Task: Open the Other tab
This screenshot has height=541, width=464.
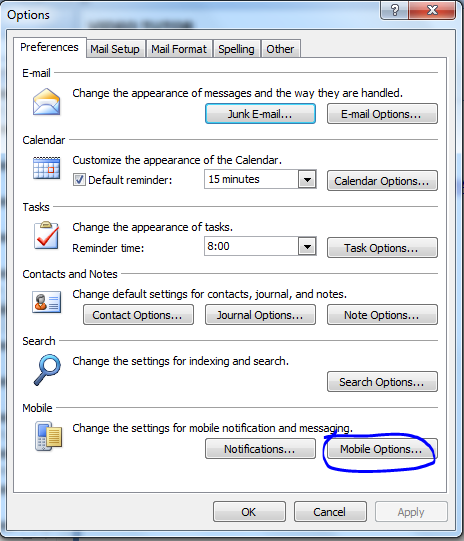Action: (280, 49)
